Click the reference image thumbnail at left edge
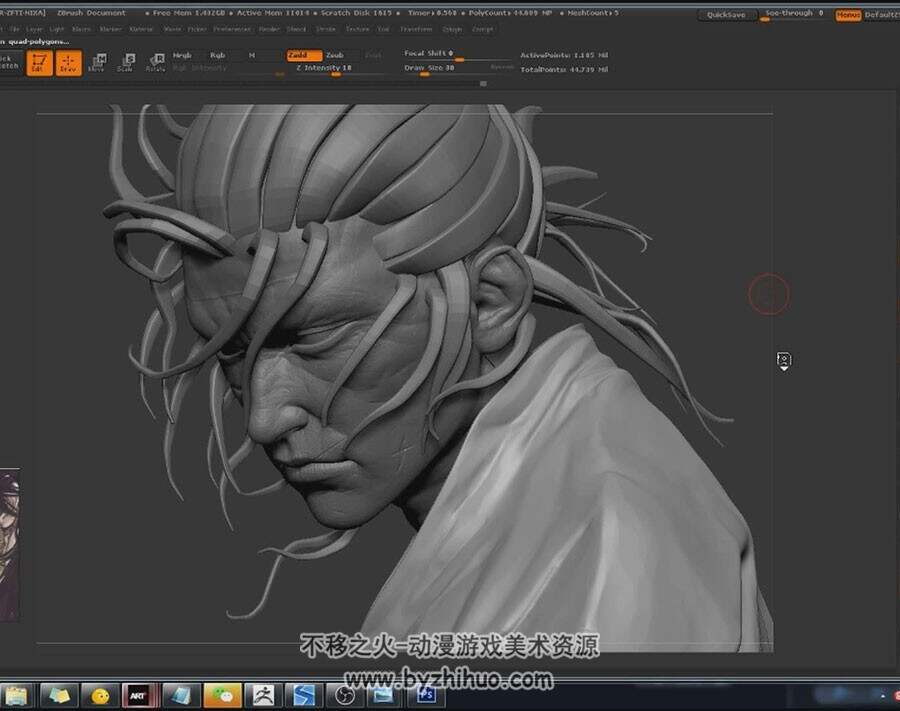This screenshot has width=900, height=711. coord(10,544)
